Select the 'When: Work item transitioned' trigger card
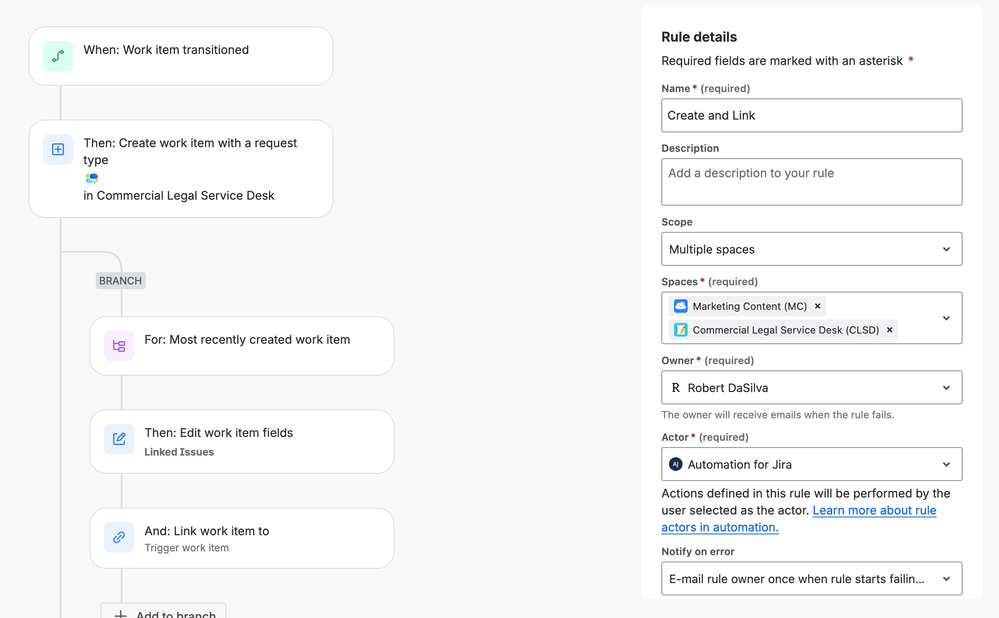This screenshot has width=999, height=618. tap(181, 56)
